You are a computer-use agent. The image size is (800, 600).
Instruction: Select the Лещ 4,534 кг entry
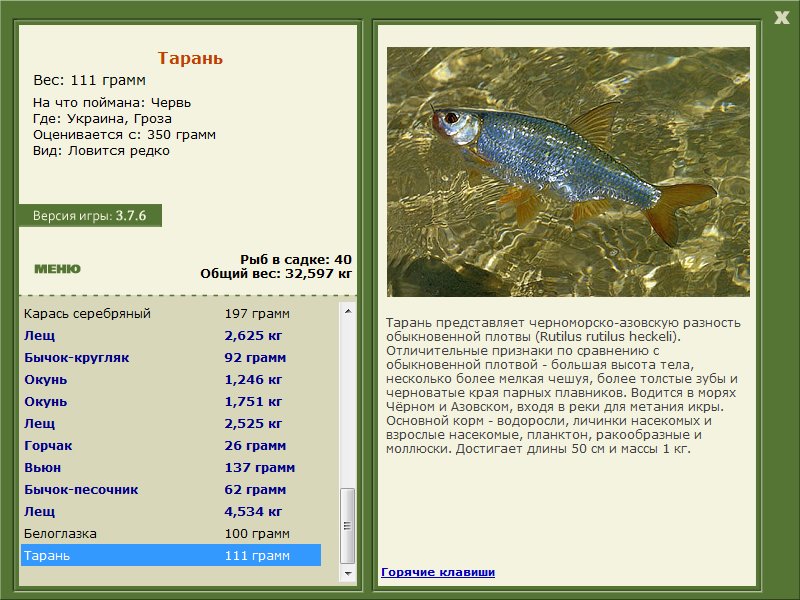pyautogui.click(x=171, y=511)
